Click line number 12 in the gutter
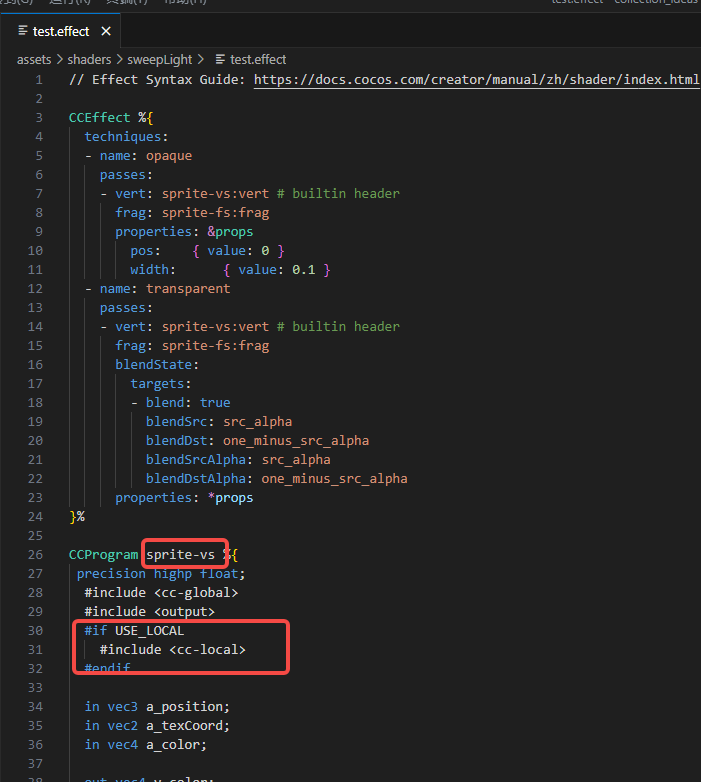701x782 pixels. pos(35,289)
